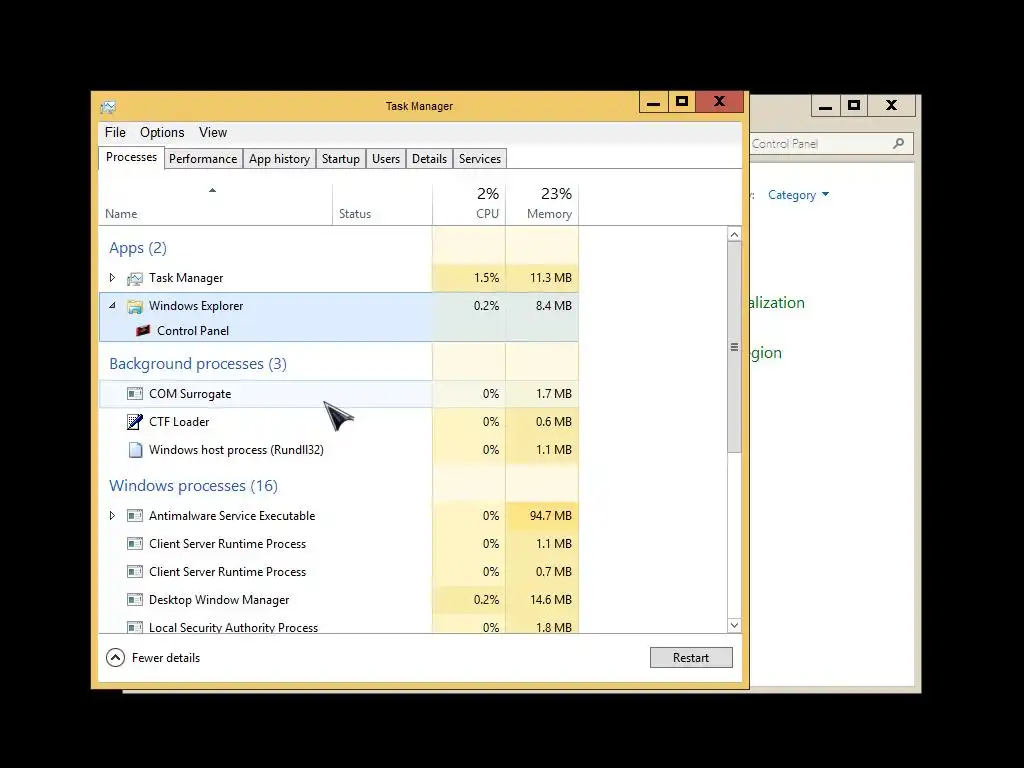The image size is (1024, 768).
Task: Open the Options menu
Action: pos(162,133)
